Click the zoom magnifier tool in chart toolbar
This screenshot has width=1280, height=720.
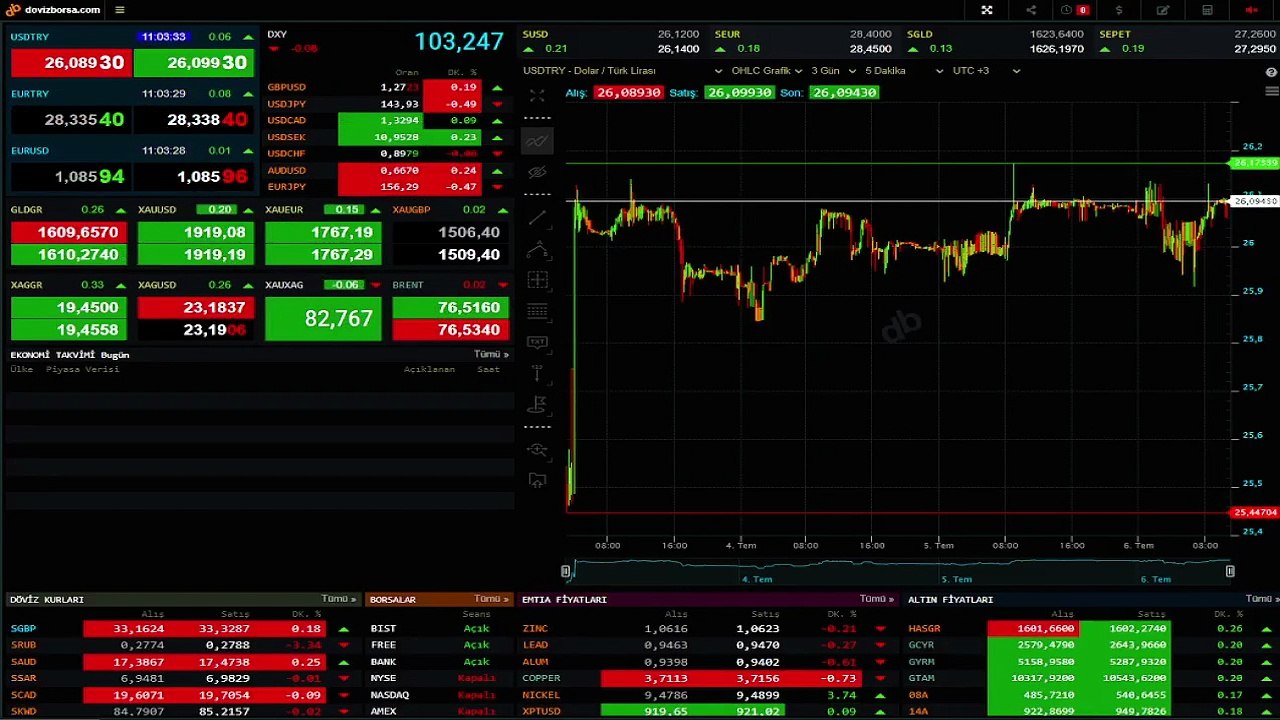(x=537, y=450)
